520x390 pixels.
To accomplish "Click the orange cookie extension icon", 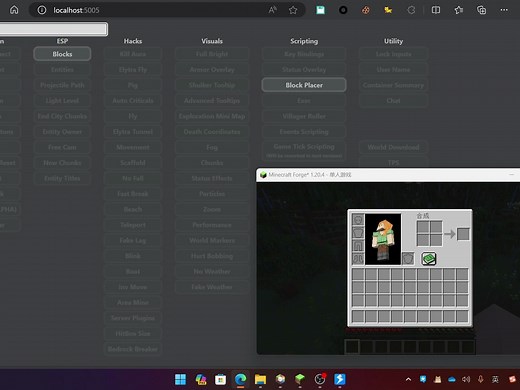I will [366, 10].
